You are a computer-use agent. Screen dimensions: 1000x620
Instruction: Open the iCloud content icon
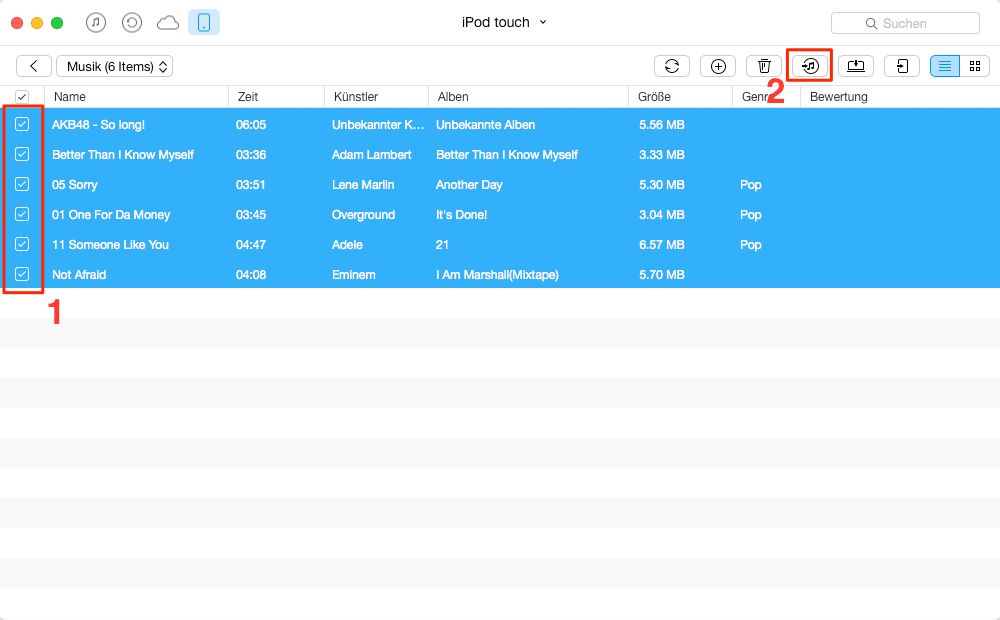pos(168,23)
